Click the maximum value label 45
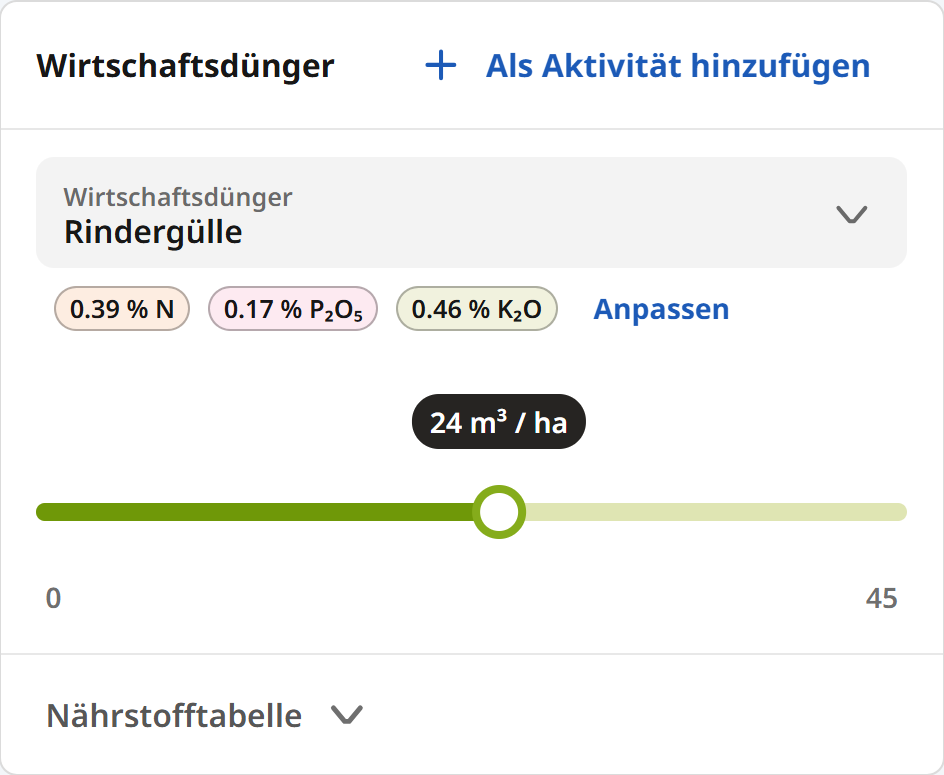 click(881, 599)
